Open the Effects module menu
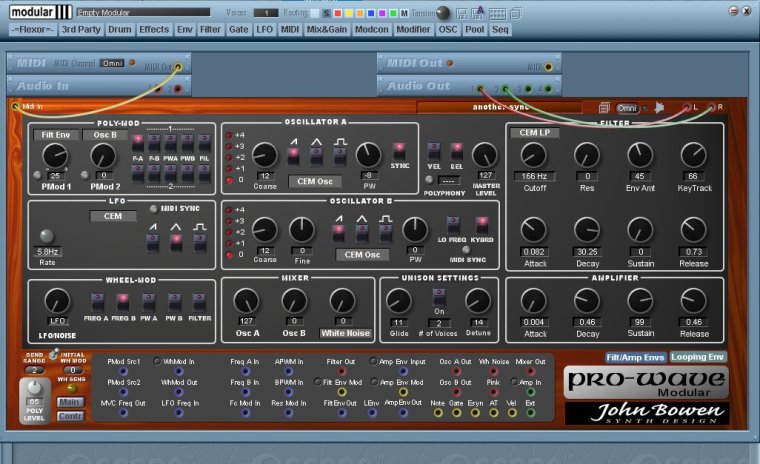The image size is (760, 464). tap(154, 30)
